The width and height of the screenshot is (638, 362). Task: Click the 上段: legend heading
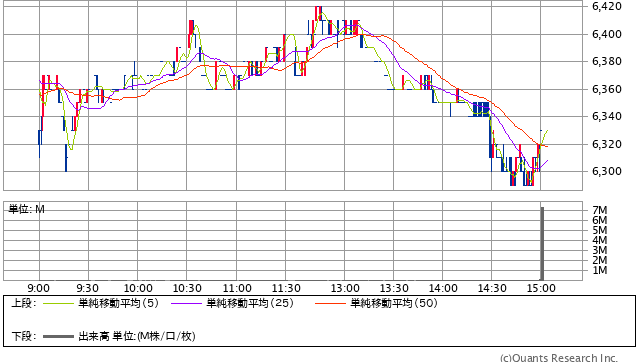tap(24, 303)
